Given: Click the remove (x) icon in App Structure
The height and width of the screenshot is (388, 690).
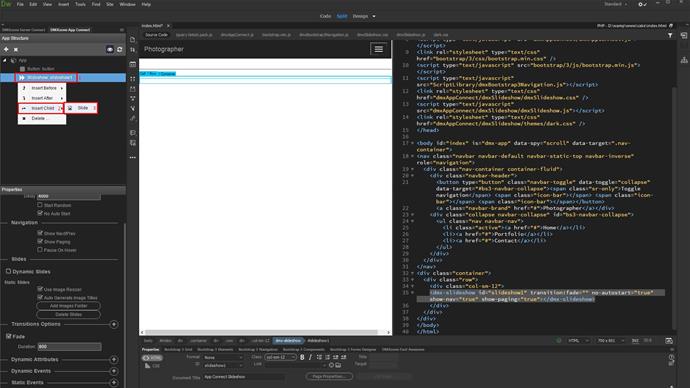Looking at the screenshot, I should click(x=16, y=49).
